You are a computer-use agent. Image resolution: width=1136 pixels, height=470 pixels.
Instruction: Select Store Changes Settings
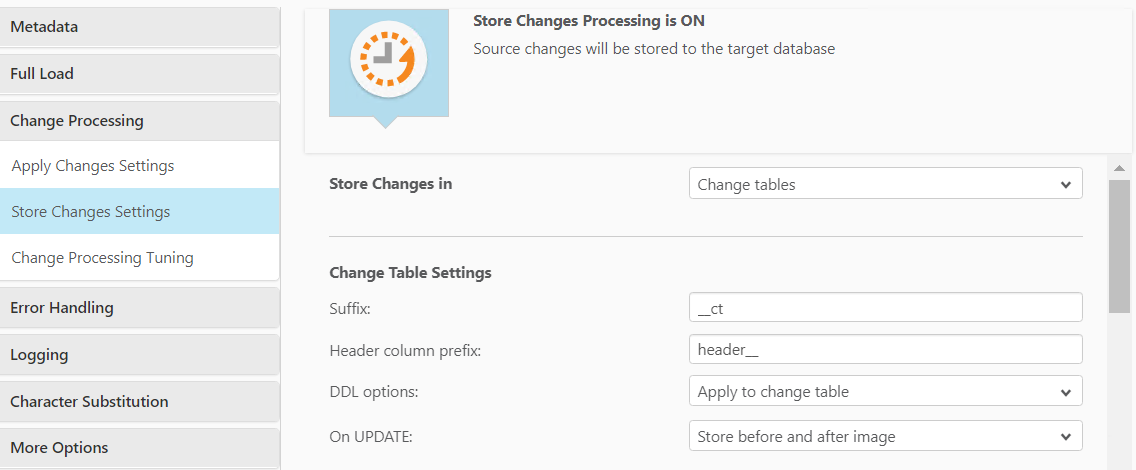pyautogui.click(x=91, y=212)
